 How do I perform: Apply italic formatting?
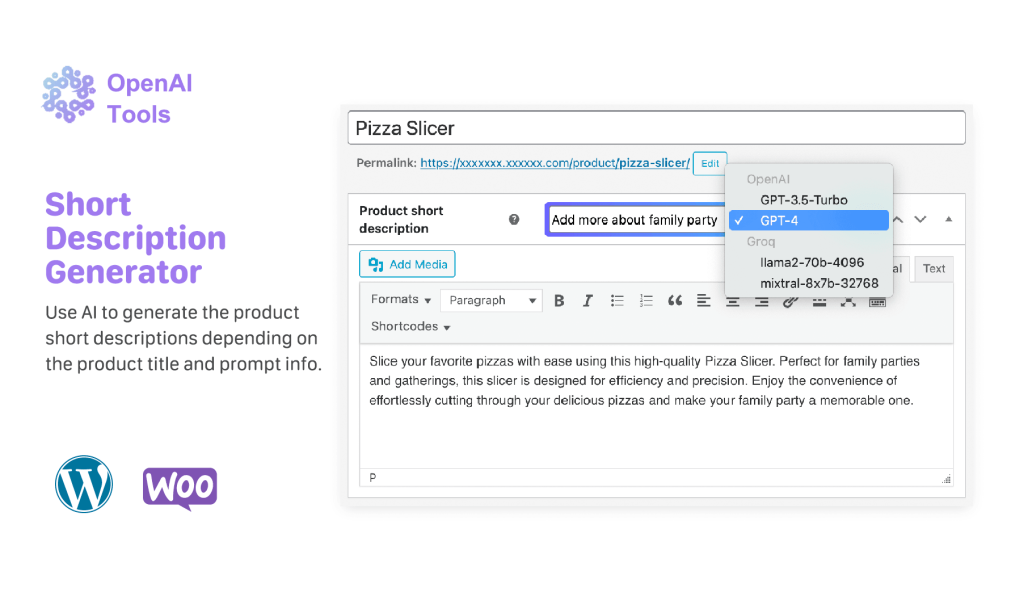tap(587, 300)
